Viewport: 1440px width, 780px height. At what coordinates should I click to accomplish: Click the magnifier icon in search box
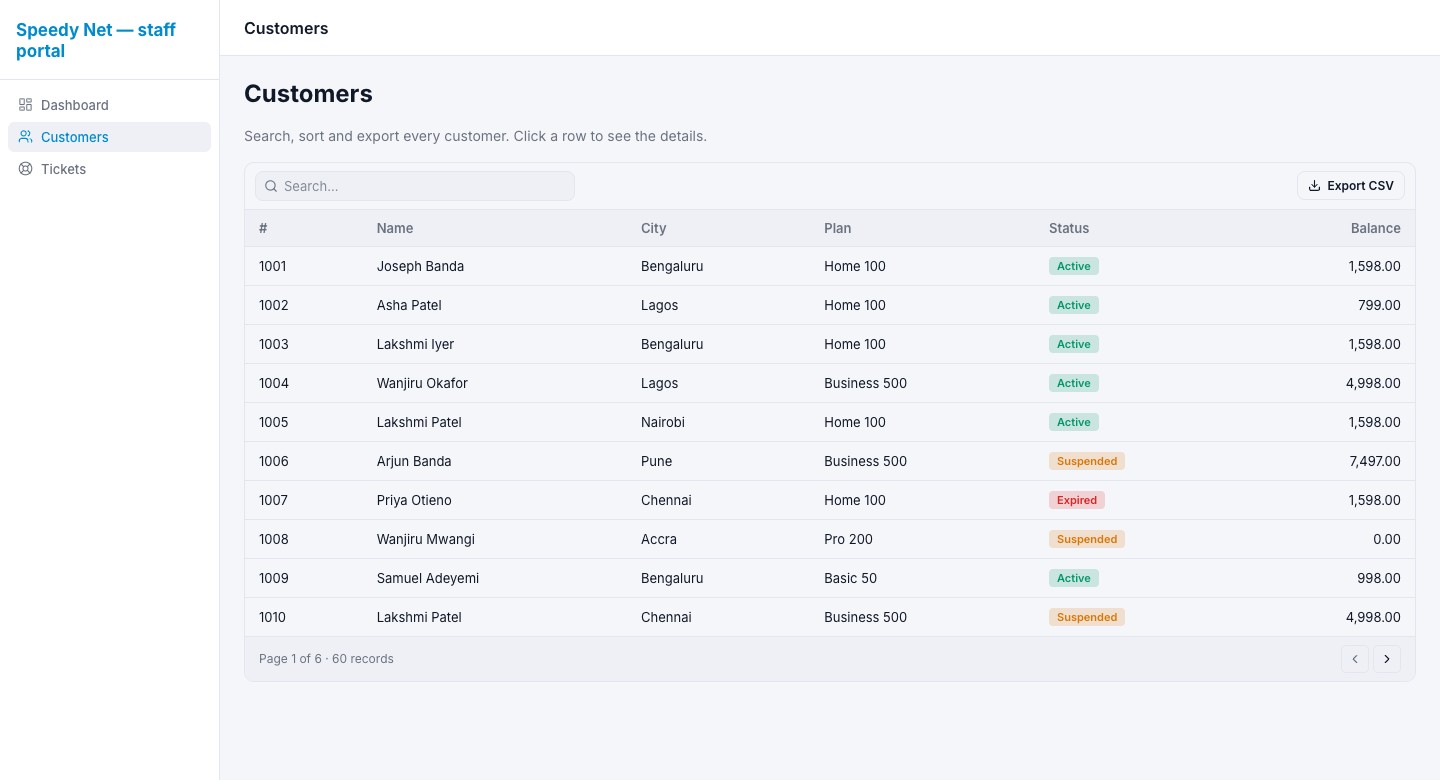271,186
